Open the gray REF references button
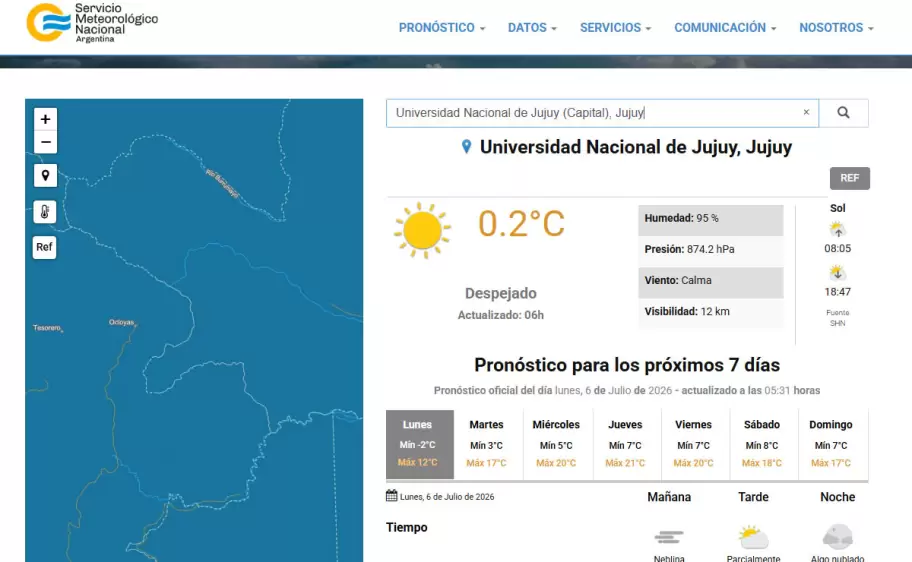The height and width of the screenshot is (562, 912). [850, 178]
